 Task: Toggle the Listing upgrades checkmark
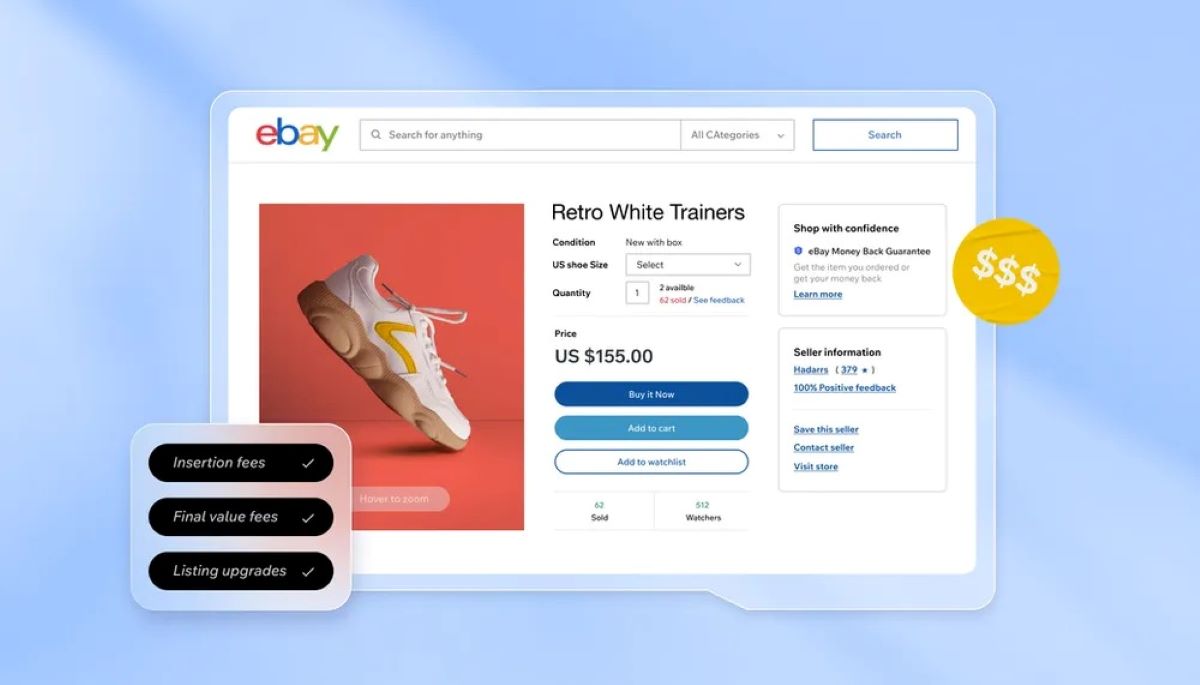tap(308, 571)
